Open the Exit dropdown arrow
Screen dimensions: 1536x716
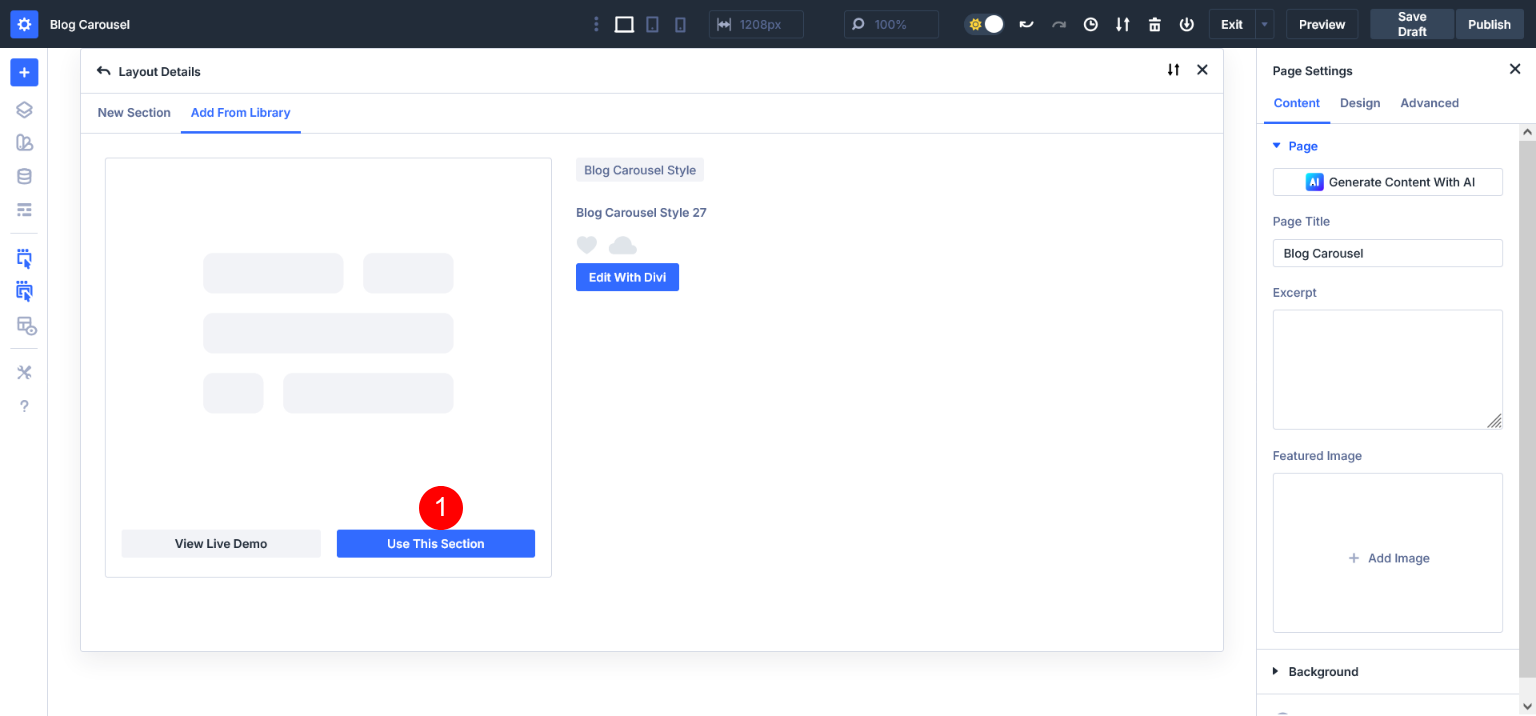coord(1265,24)
